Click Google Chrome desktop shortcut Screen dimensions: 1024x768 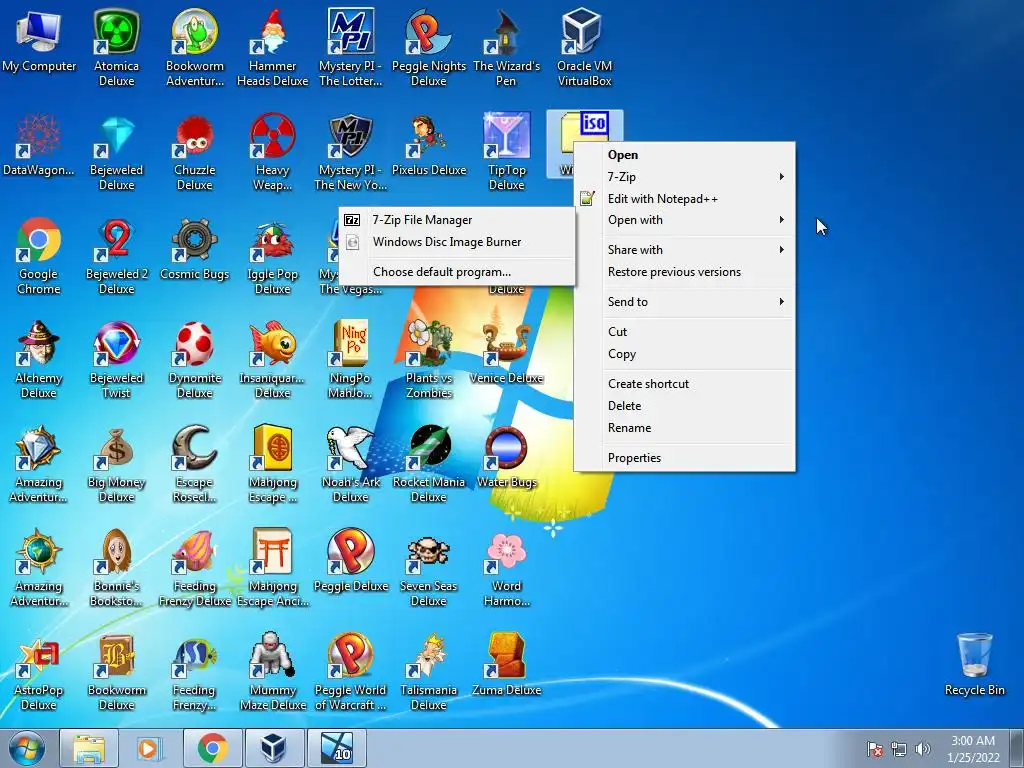pos(39,256)
